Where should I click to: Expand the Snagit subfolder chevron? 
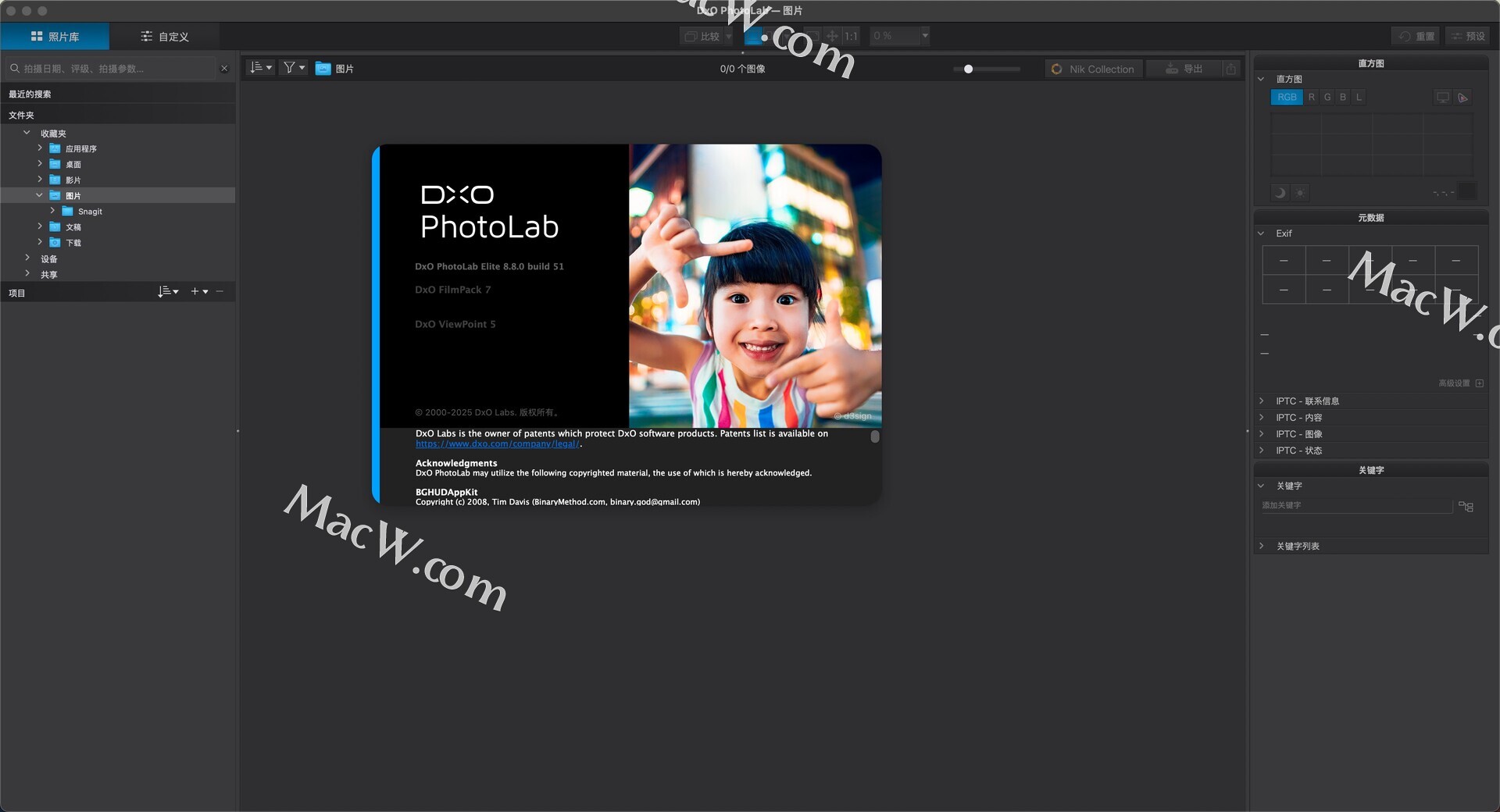(52, 211)
